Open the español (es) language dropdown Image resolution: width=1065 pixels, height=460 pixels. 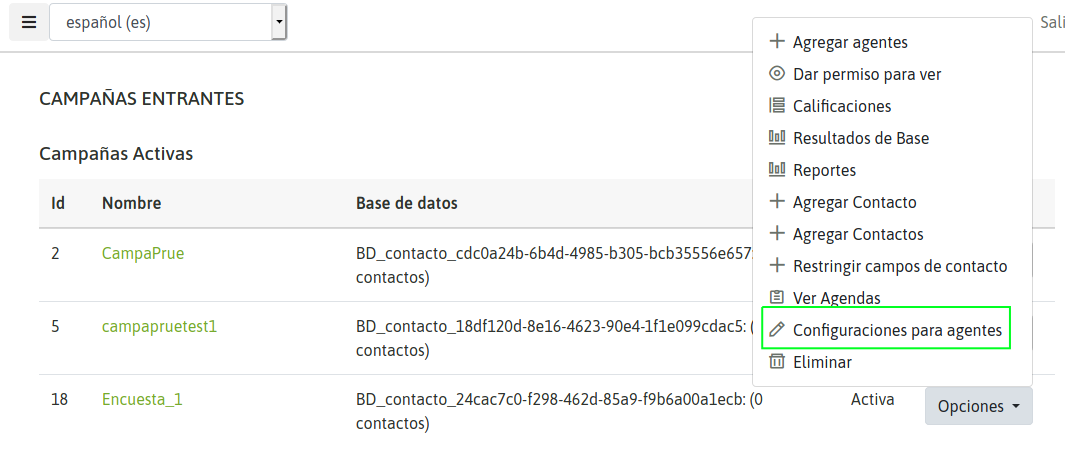pos(168,21)
